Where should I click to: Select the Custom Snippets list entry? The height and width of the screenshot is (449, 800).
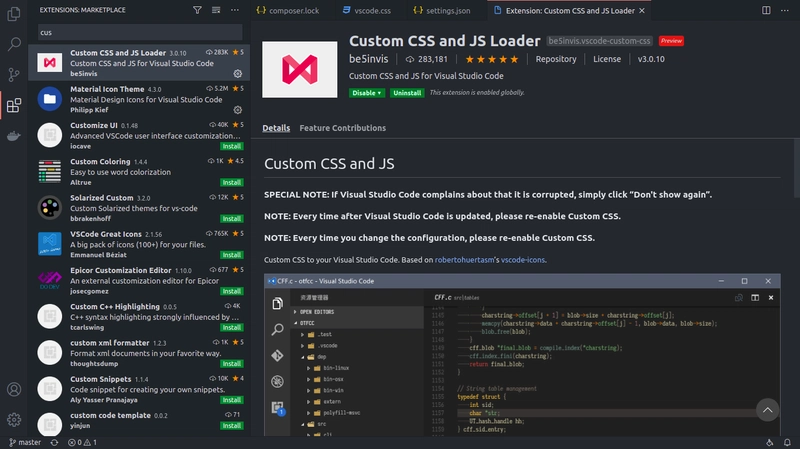(139, 389)
